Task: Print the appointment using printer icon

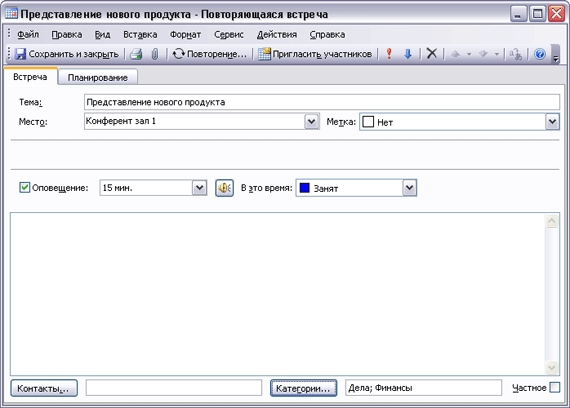Action: [136, 54]
